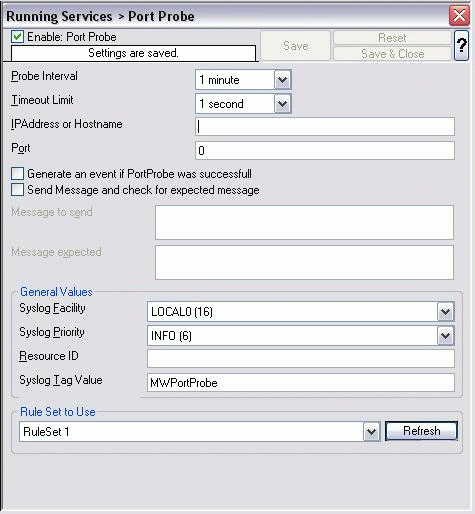Focus the IPAddress or Hostname field
This screenshot has width=475, height=514.
point(325,126)
